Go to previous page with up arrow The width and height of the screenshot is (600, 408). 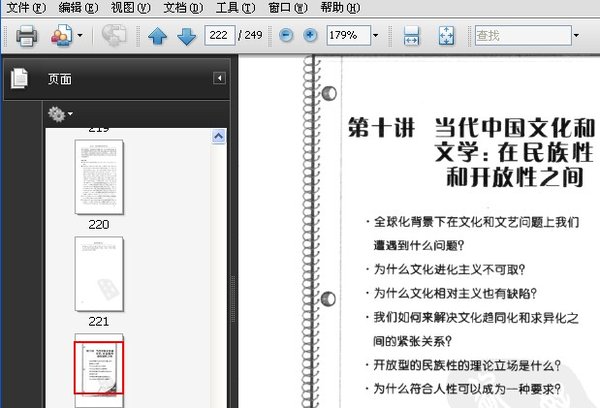pos(157,36)
